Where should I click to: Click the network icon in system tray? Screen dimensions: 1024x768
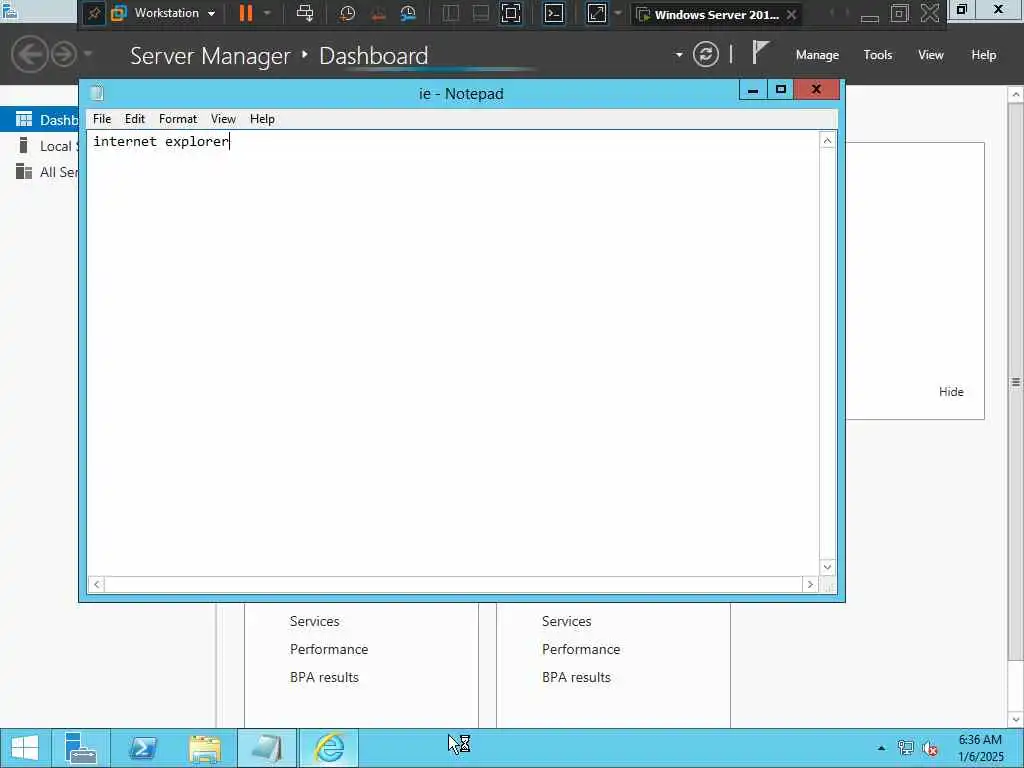point(905,748)
